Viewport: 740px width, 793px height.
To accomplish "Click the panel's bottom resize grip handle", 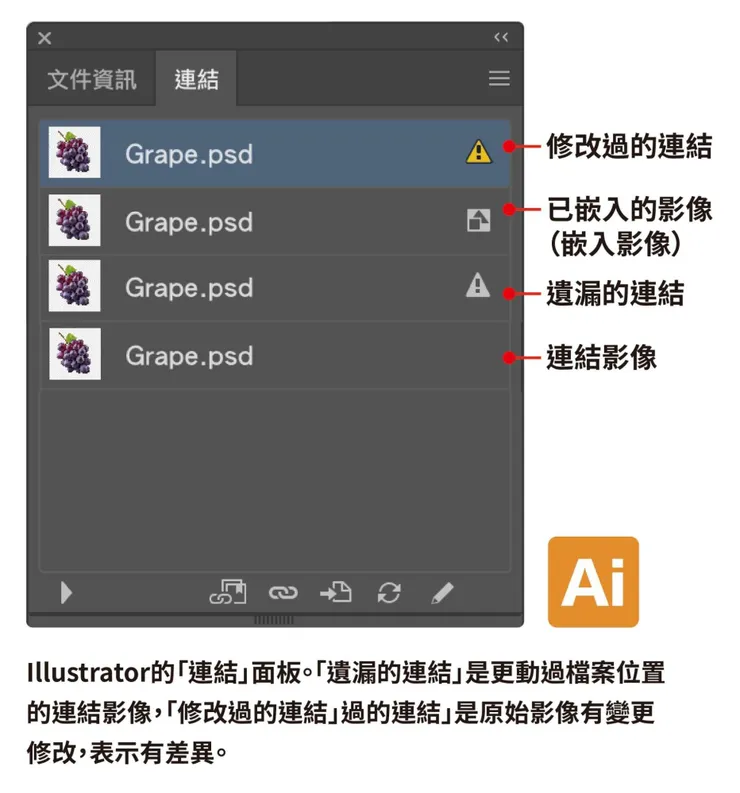I will [x=274, y=620].
